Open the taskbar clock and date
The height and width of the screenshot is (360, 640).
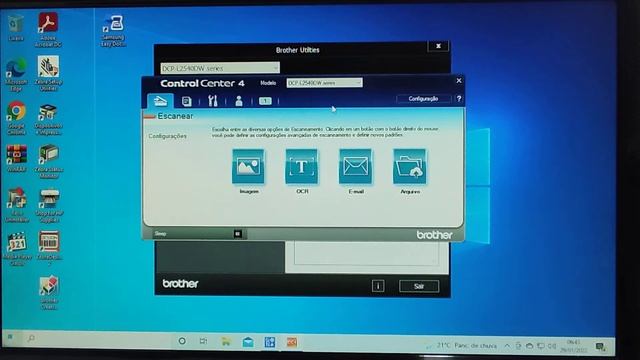click(x=574, y=346)
